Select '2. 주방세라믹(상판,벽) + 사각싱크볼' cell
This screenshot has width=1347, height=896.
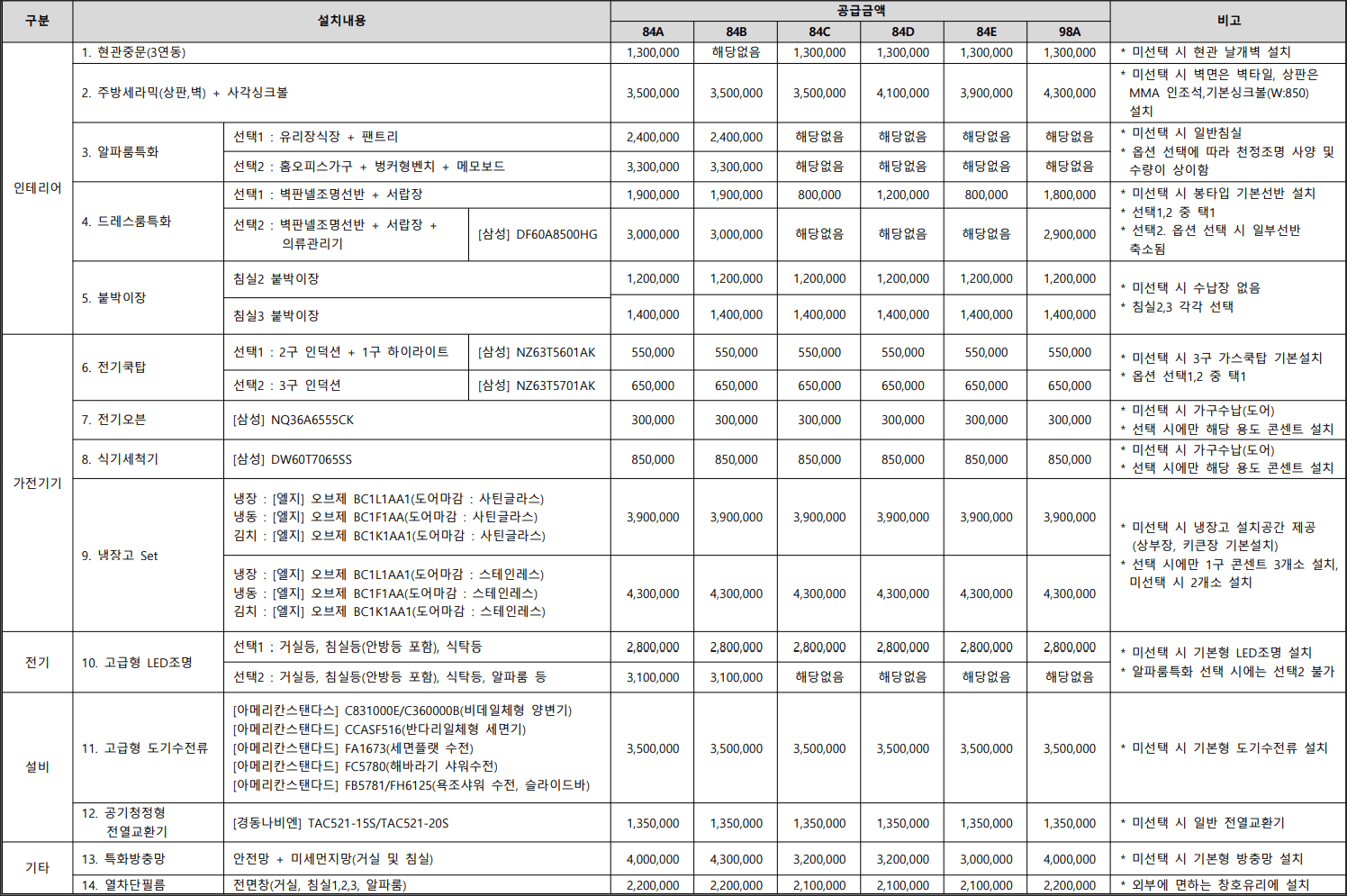[341, 93]
